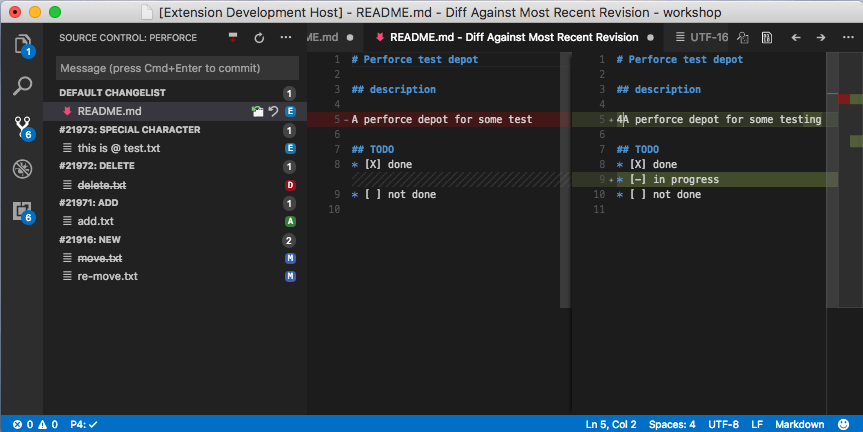
Task: Click the left diff pane vertical scrollbar
Action: pyautogui.click(x=565, y=180)
